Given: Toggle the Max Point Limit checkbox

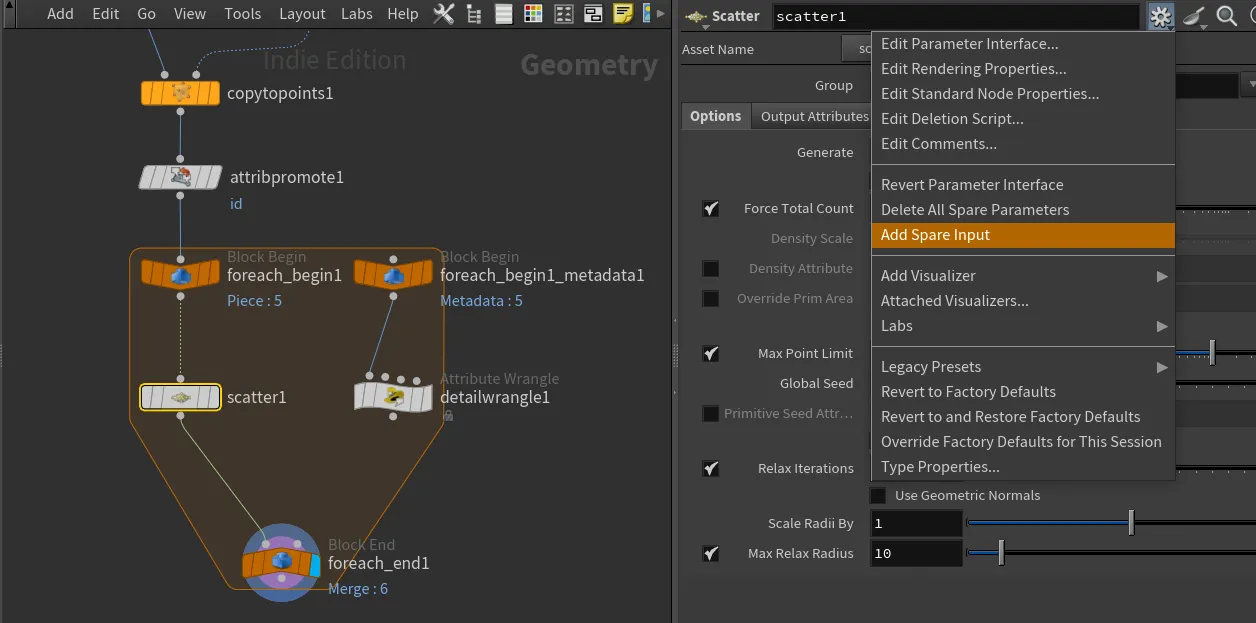Looking at the screenshot, I should 711,354.
